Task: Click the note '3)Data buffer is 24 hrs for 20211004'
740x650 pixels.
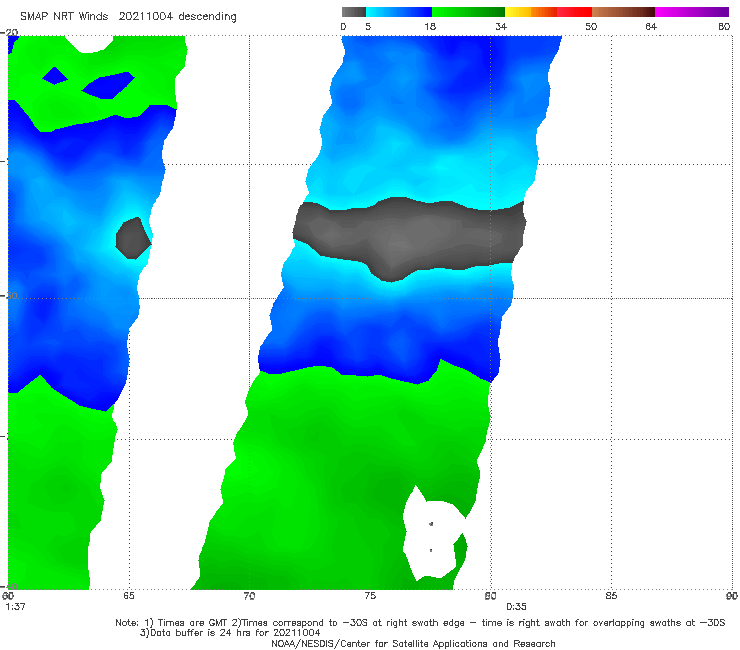Action: (230, 633)
